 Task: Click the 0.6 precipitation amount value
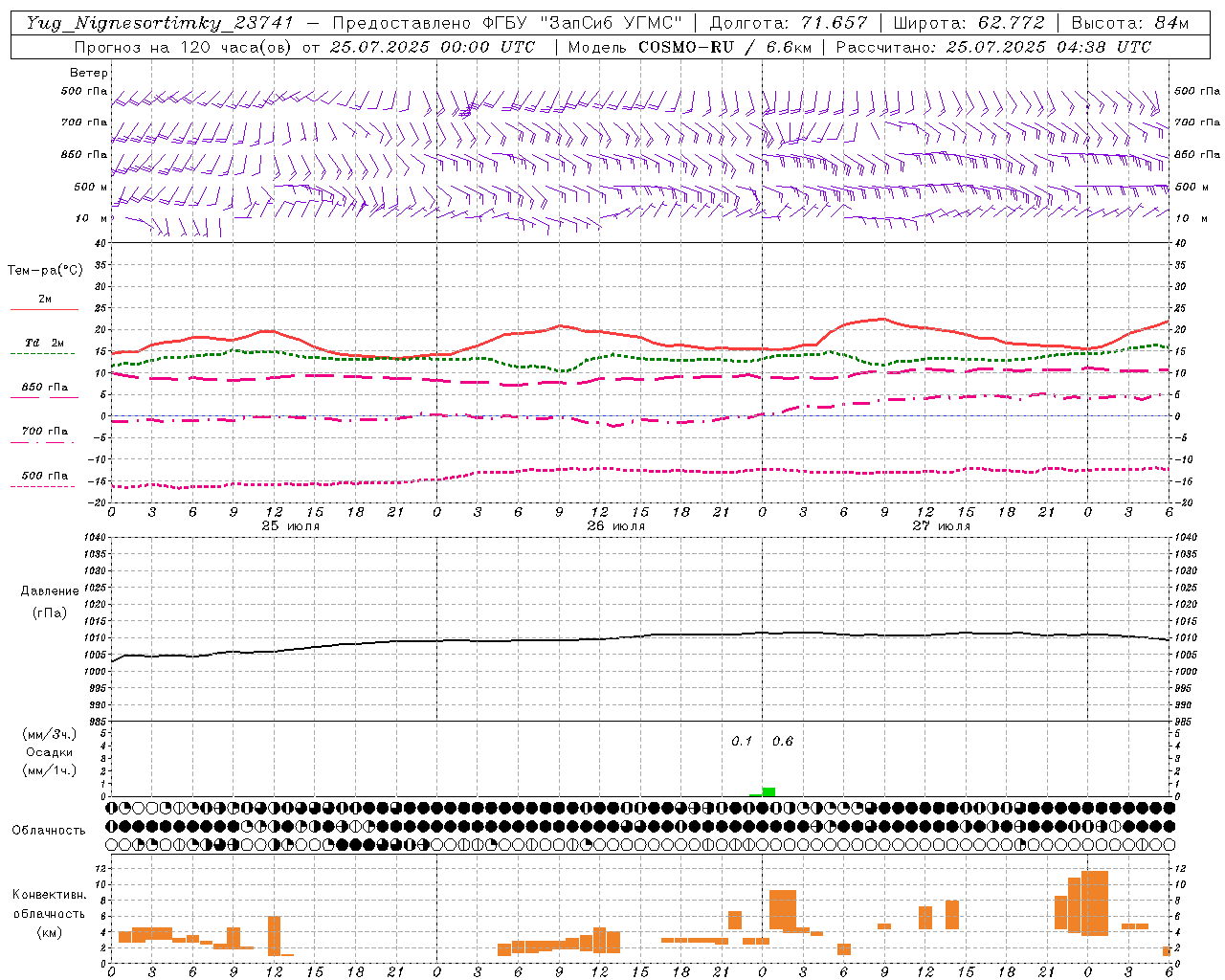pos(783,742)
